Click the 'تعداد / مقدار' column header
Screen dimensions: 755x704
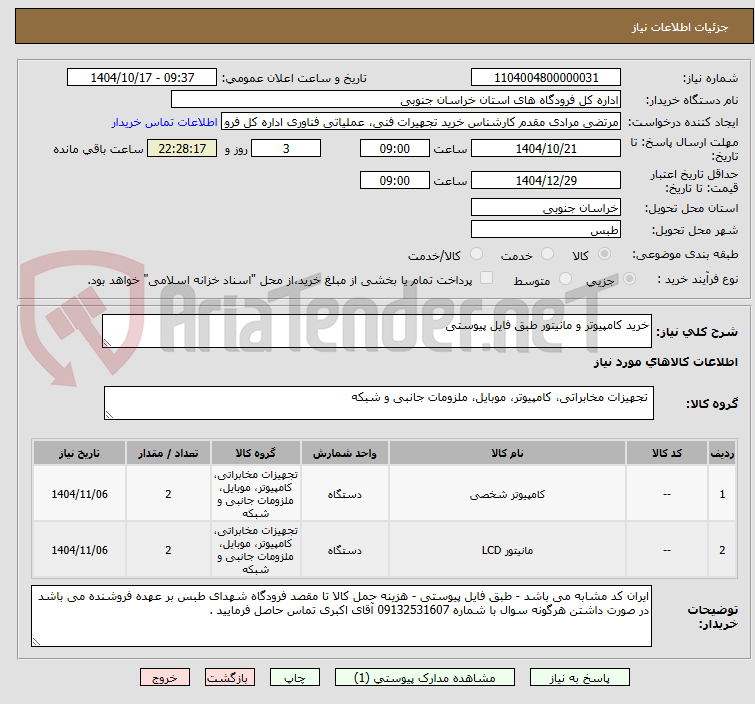tap(168, 453)
